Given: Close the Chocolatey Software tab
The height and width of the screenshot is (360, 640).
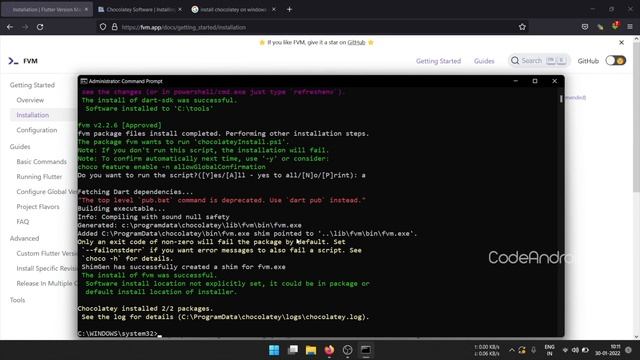Looking at the screenshot, I should [x=180, y=9].
